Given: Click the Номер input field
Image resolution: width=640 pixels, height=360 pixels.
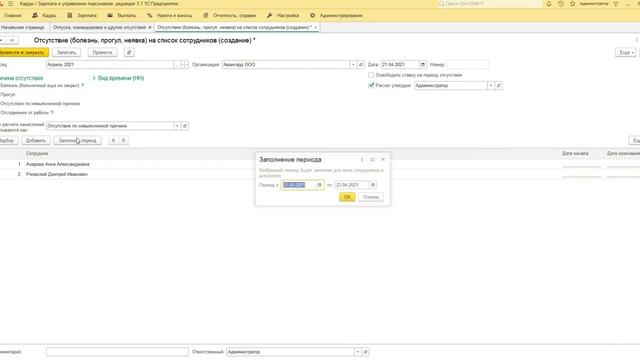Looking at the screenshot, I should click(x=468, y=64).
